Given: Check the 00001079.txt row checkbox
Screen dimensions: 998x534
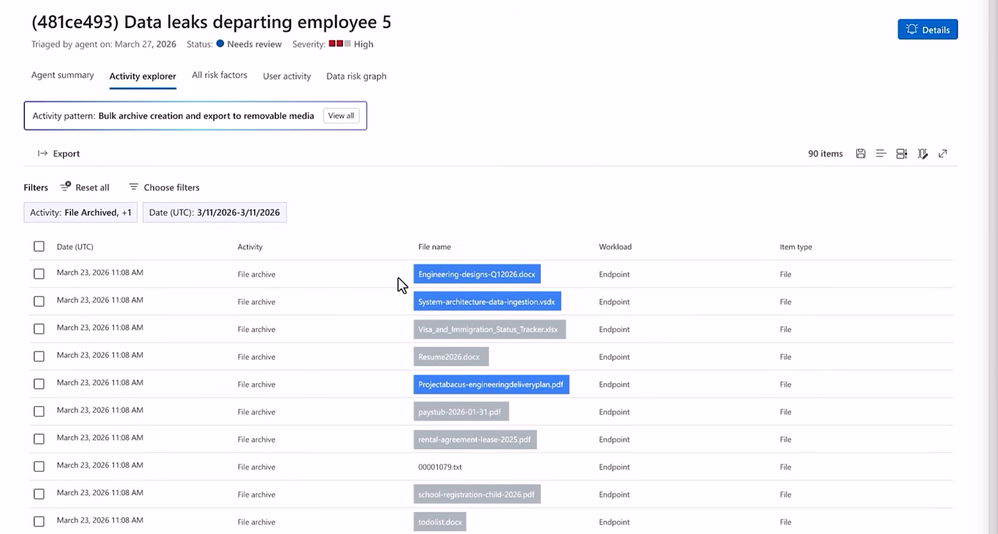Looking at the screenshot, I should point(39,467).
